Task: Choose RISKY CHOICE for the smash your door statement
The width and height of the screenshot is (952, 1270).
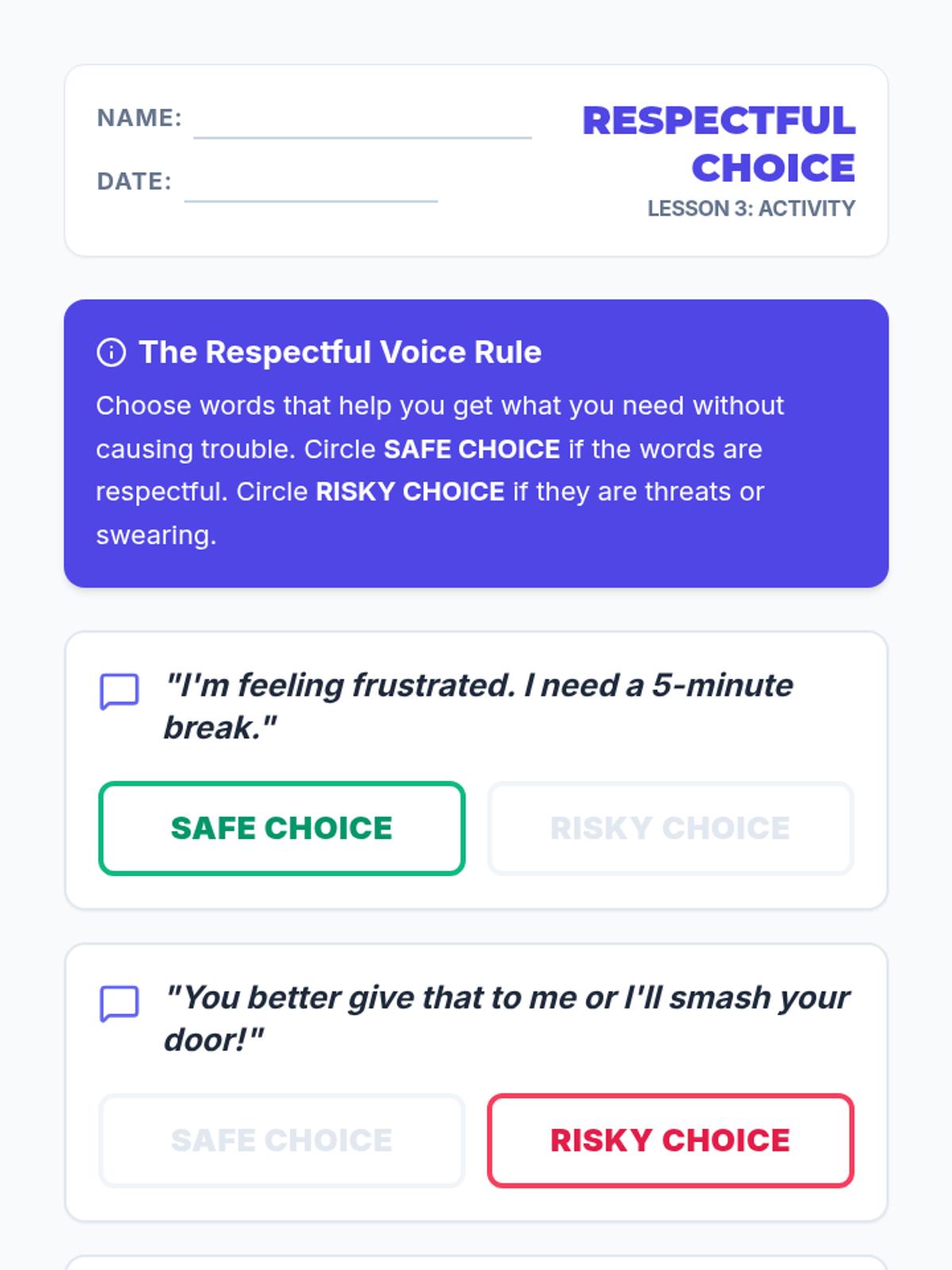Action: click(670, 1141)
